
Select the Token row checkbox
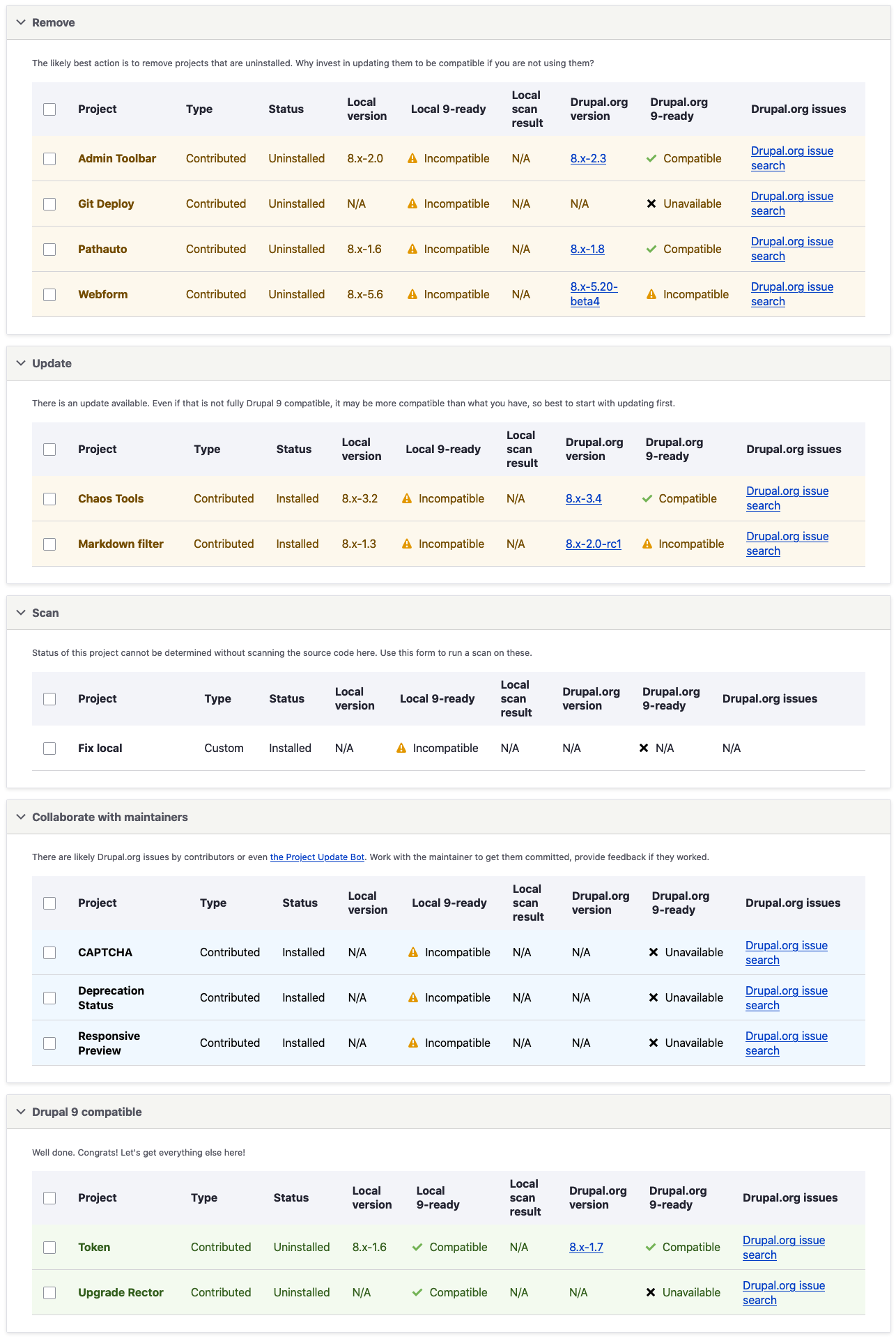(x=49, y=1248)
